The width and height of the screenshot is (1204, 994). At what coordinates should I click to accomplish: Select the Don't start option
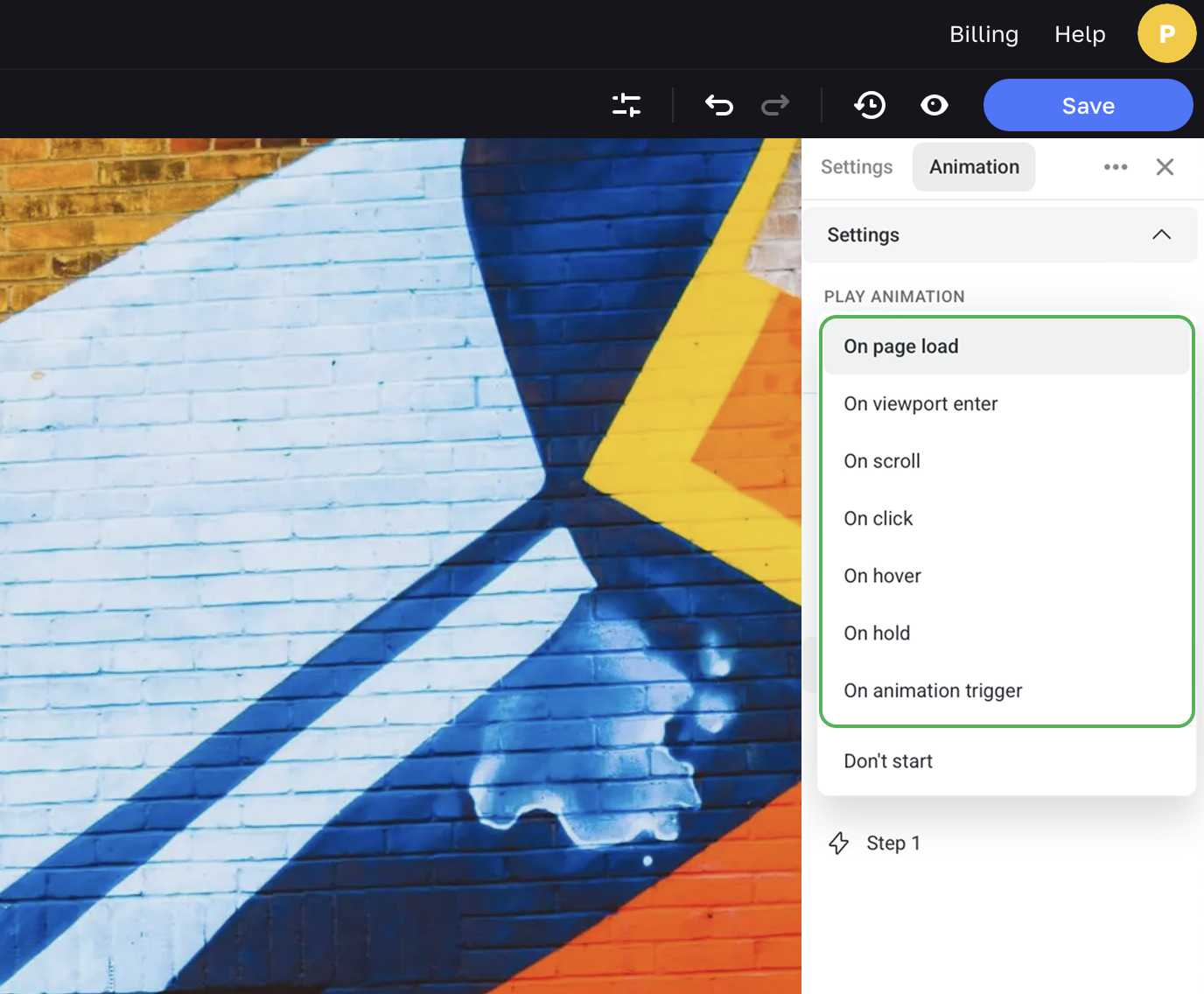[888, 761]
